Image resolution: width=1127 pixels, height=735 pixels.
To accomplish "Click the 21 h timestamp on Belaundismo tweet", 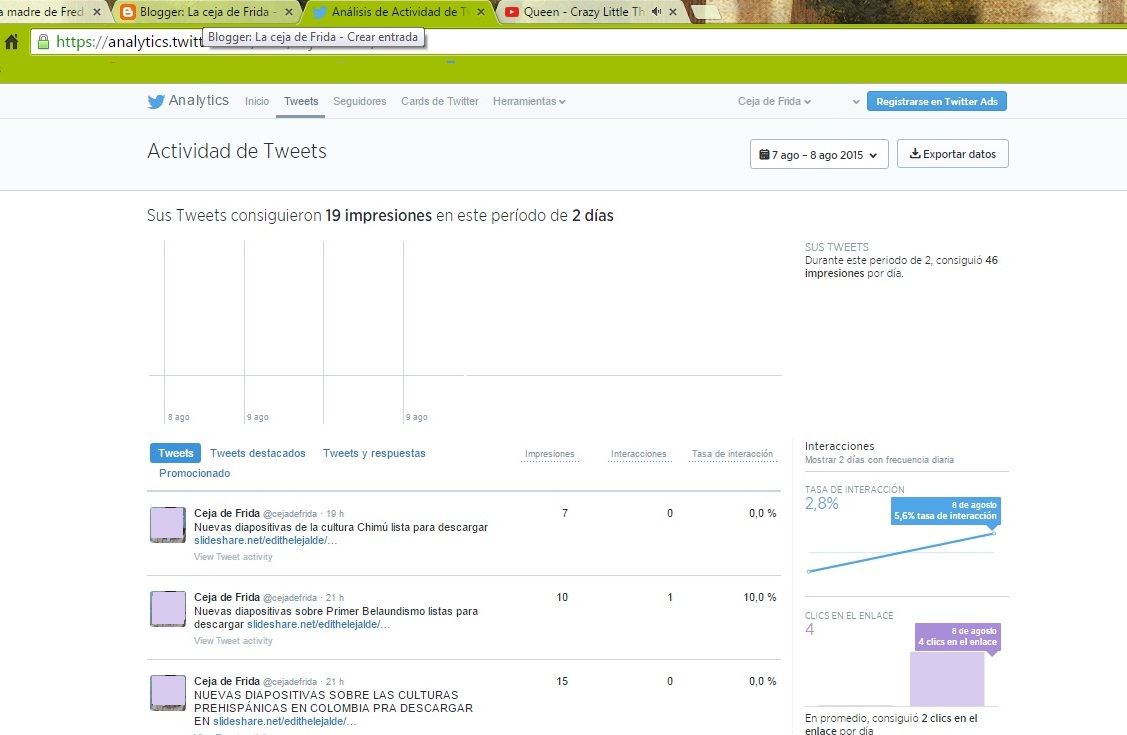I will (335, 598).
